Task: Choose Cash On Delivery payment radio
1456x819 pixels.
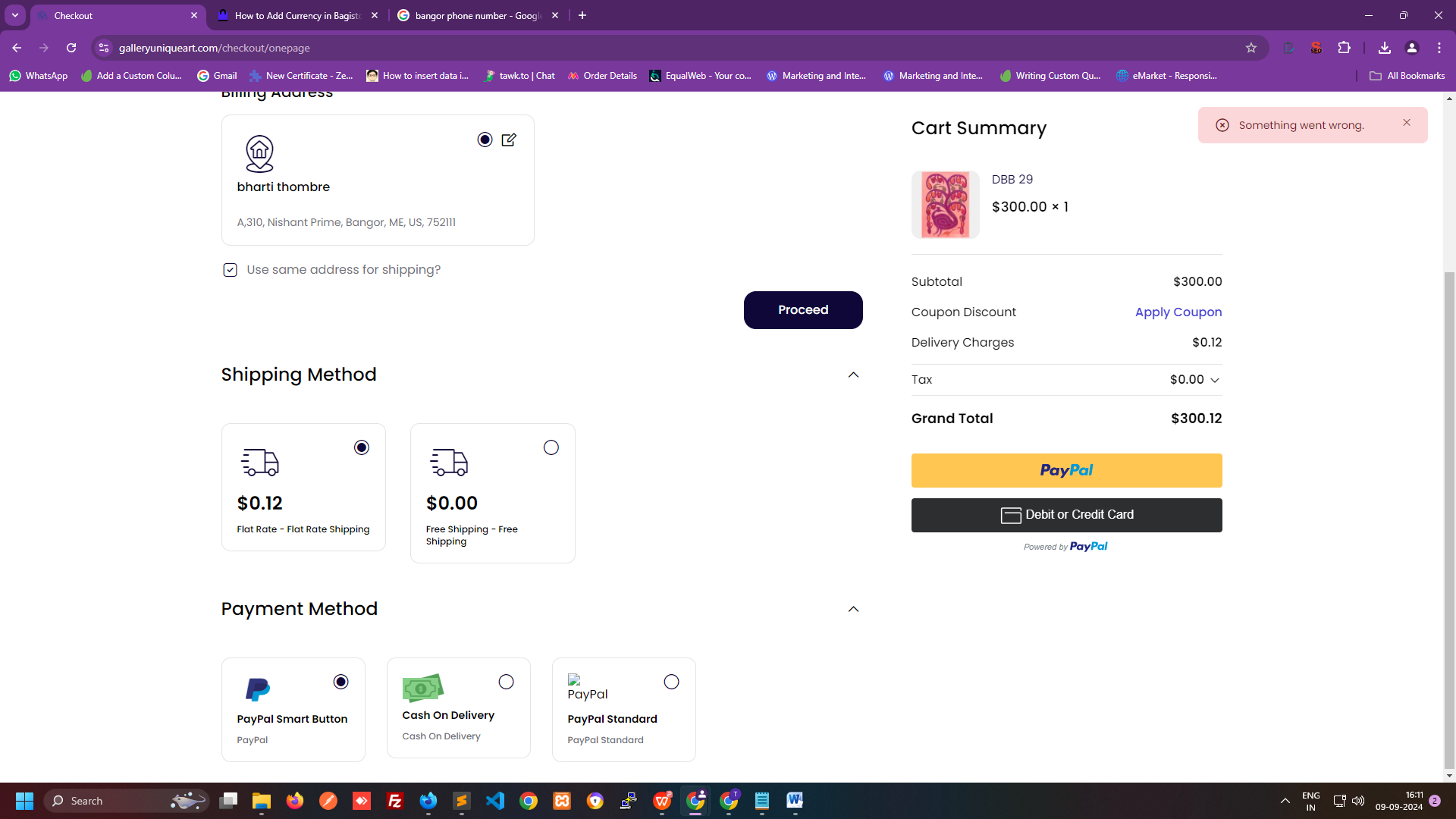Action: pyautogui.click(x=507, y=682)
